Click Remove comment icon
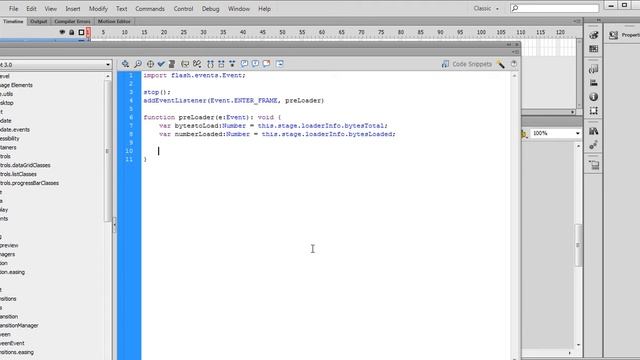 [x=267, y=64]
